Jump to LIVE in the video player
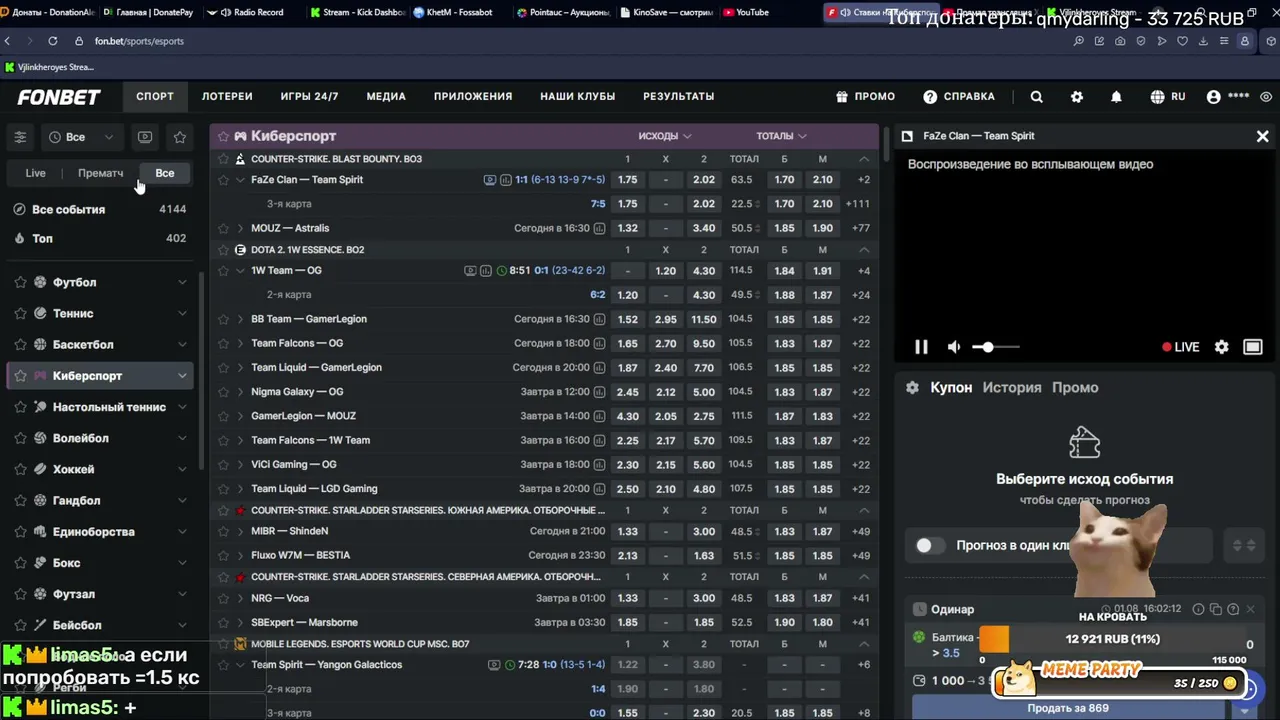 click(x=1180, y=347)
